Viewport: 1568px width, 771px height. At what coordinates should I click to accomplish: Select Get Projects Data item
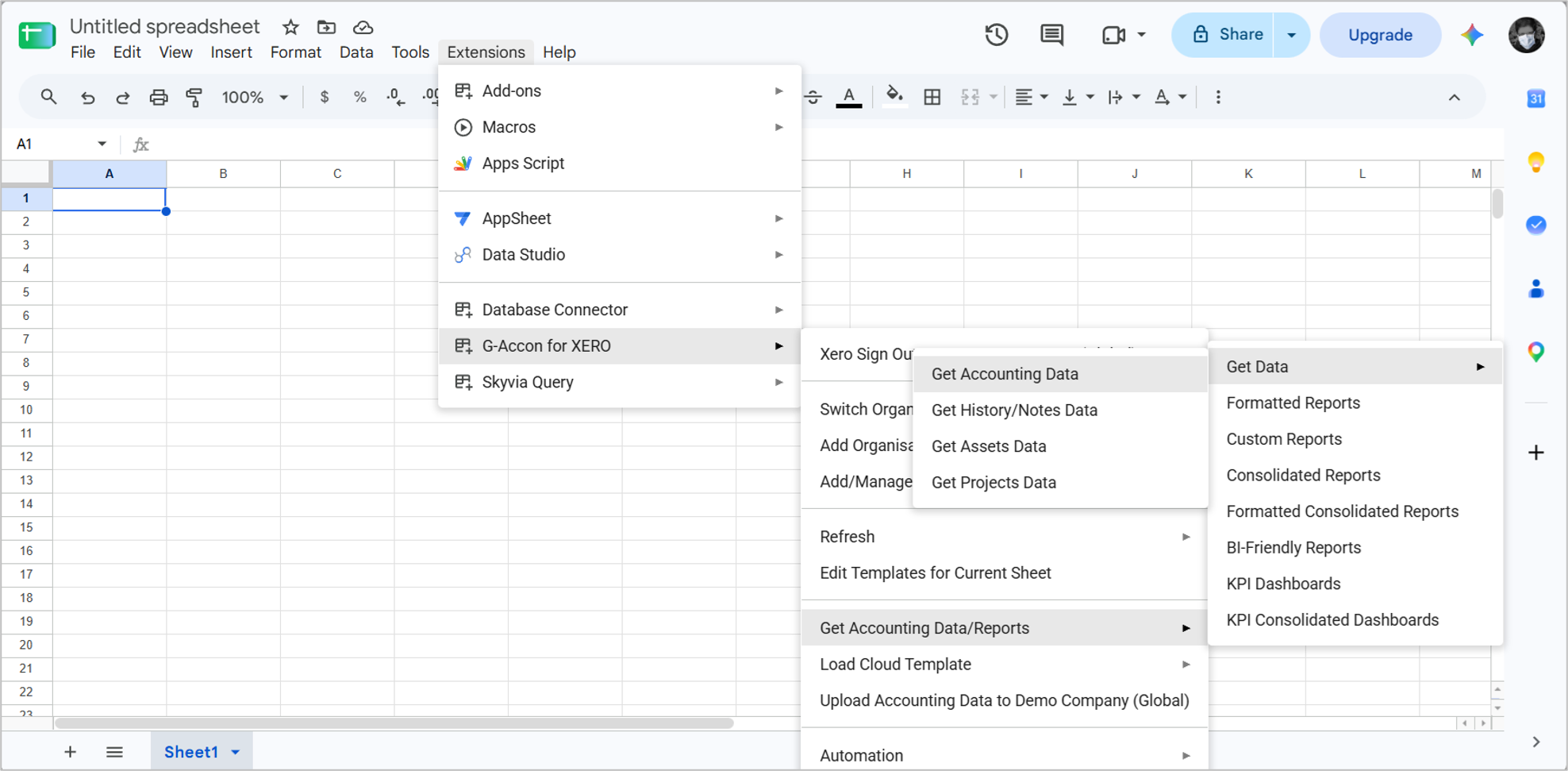1060,483
